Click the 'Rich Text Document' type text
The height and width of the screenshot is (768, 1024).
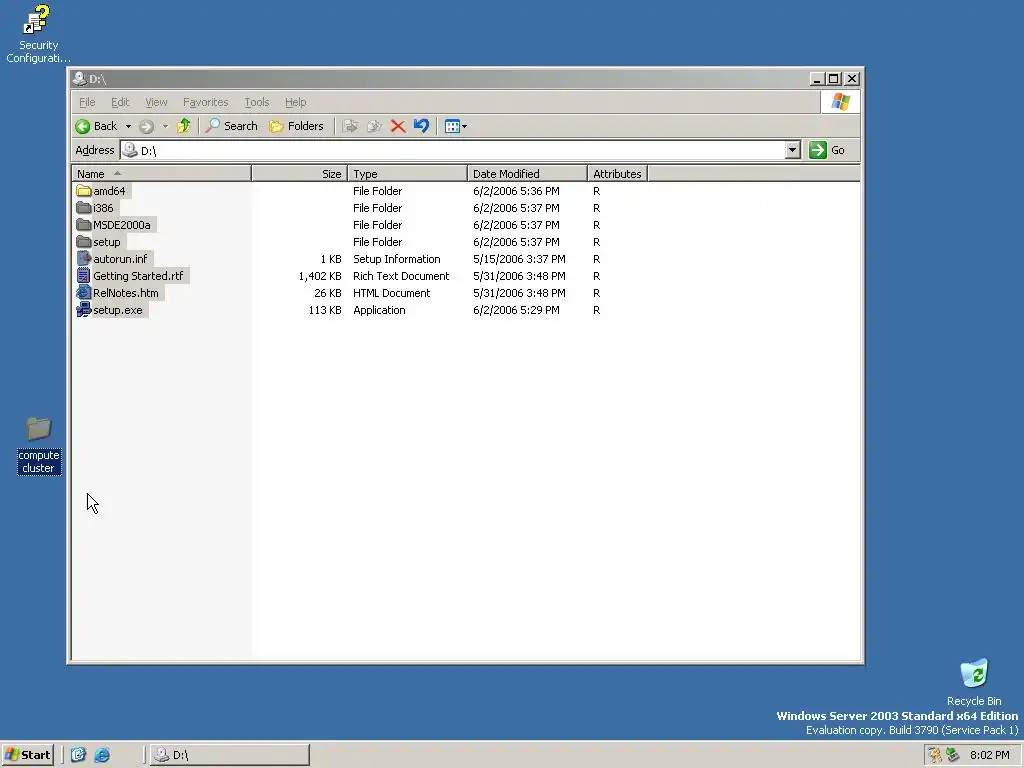pos(401,276)
